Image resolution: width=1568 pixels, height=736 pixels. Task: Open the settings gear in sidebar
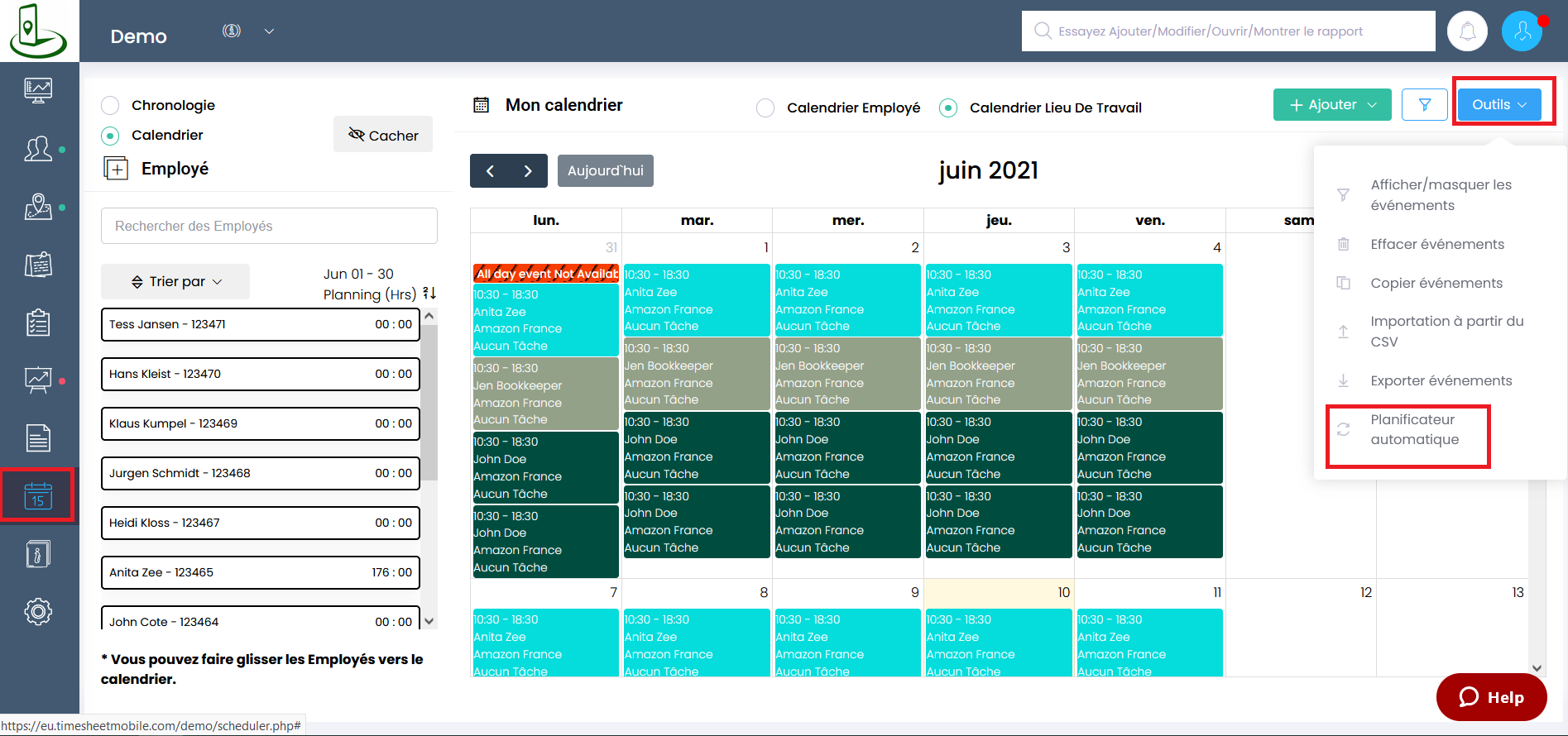coord(38,612)
